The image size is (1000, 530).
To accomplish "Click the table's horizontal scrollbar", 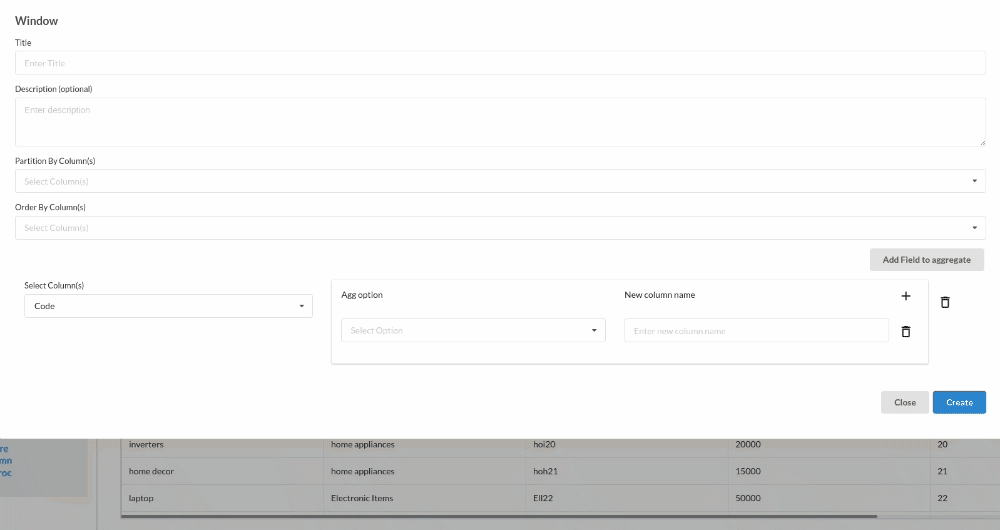I will (x=500, y=516).
